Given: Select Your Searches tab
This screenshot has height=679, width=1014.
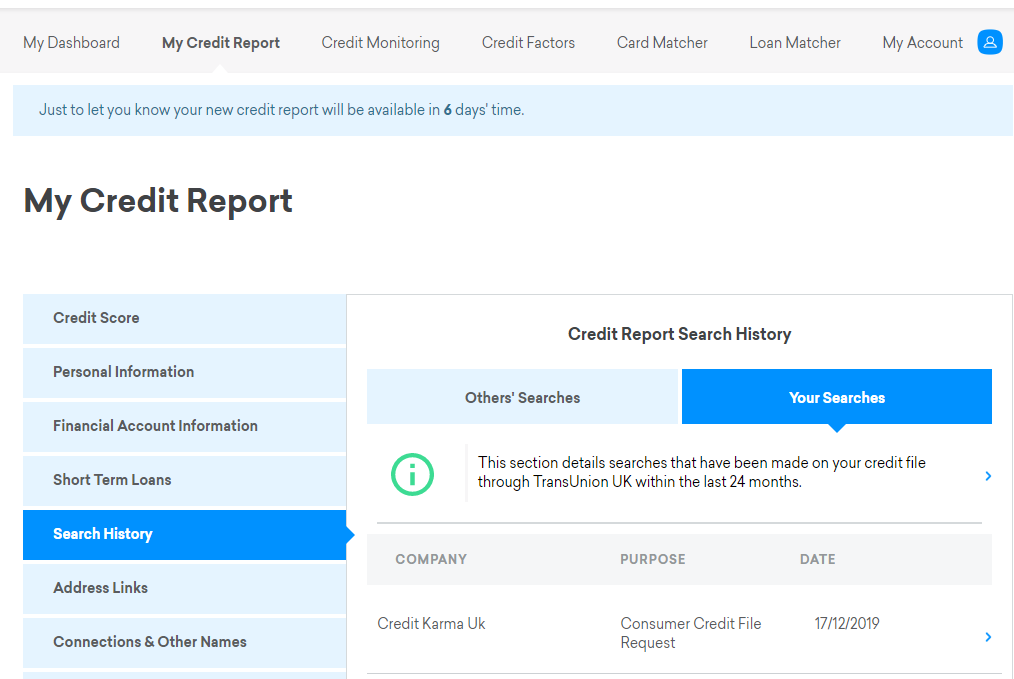Looking at the screenshot, I should 837,397.
